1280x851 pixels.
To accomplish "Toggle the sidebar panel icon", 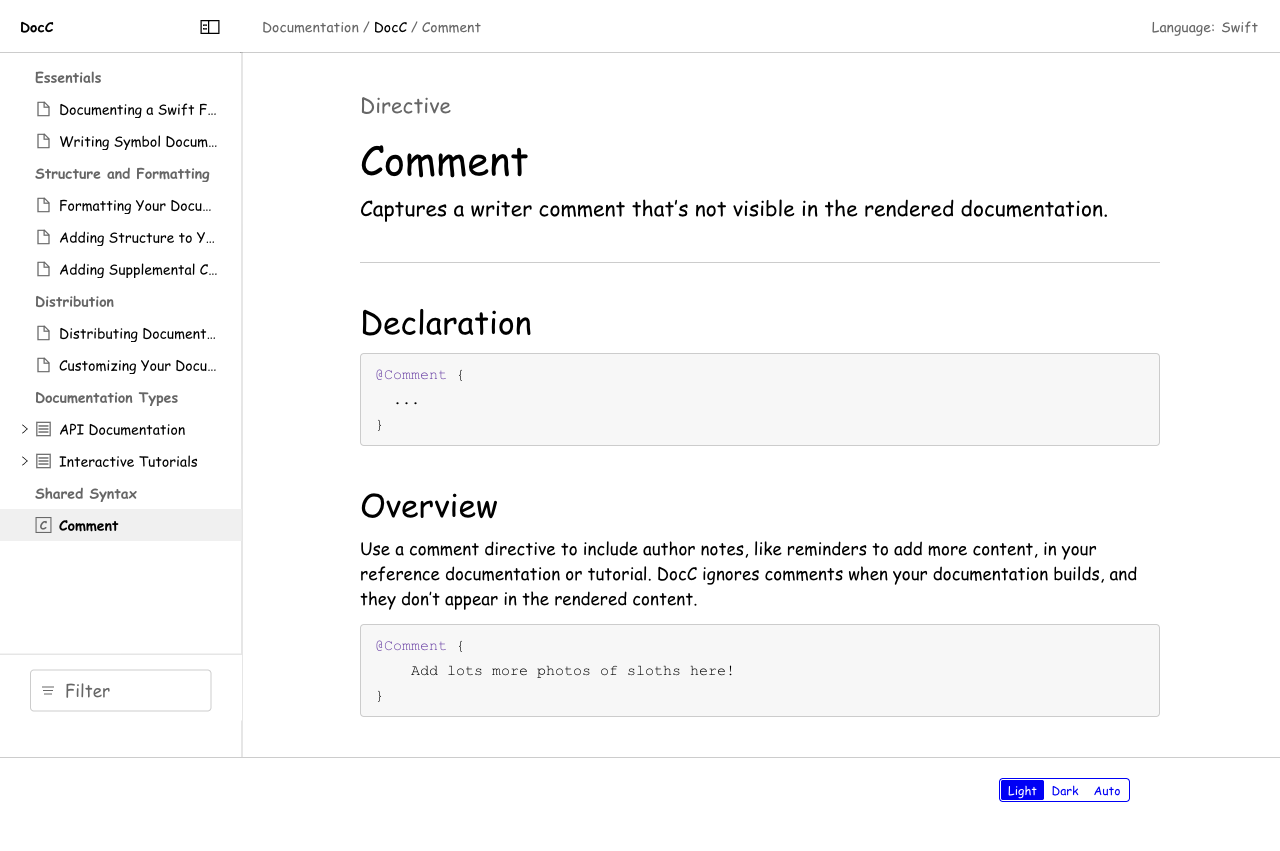I will click(210, 27).
